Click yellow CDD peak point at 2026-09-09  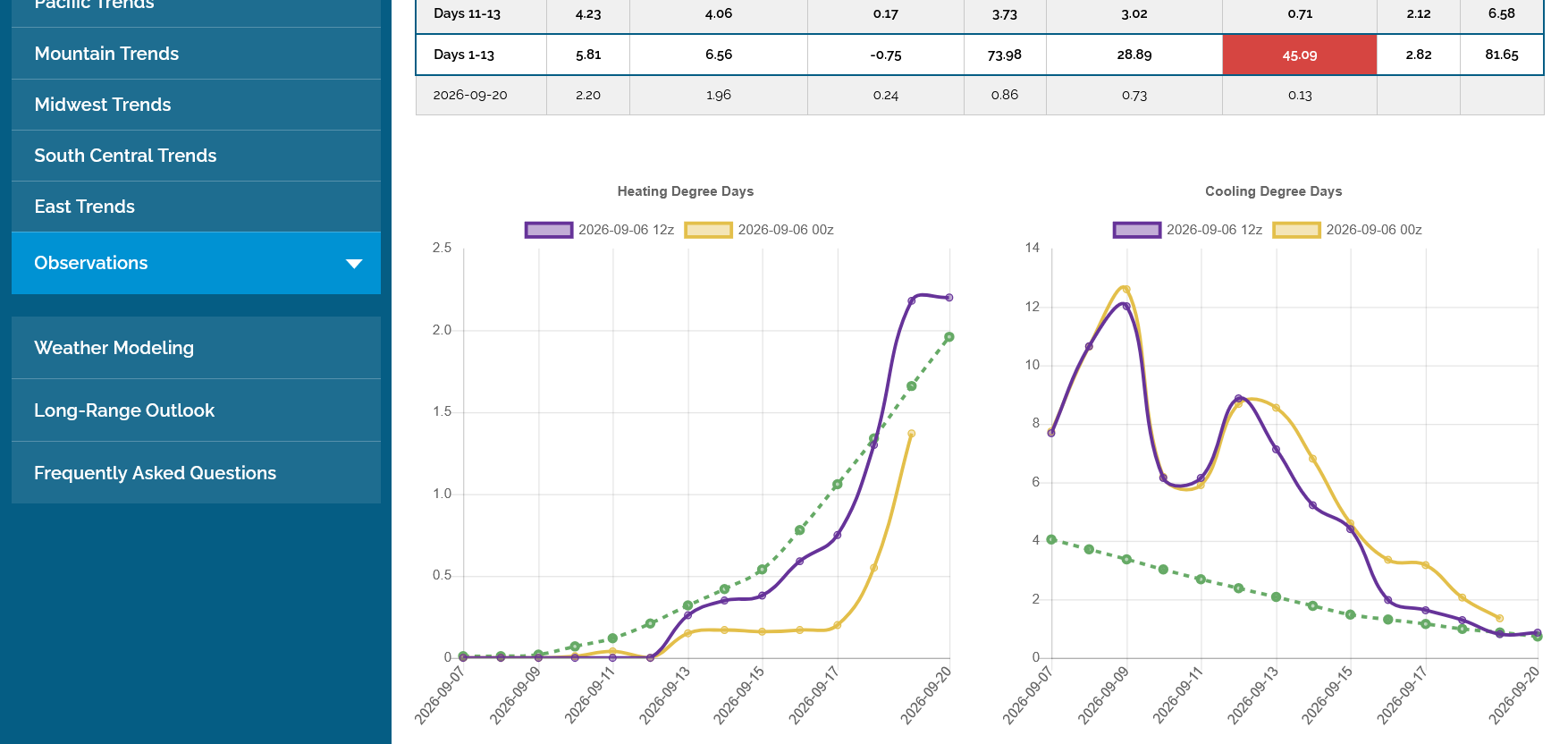tap(1126, 290)
